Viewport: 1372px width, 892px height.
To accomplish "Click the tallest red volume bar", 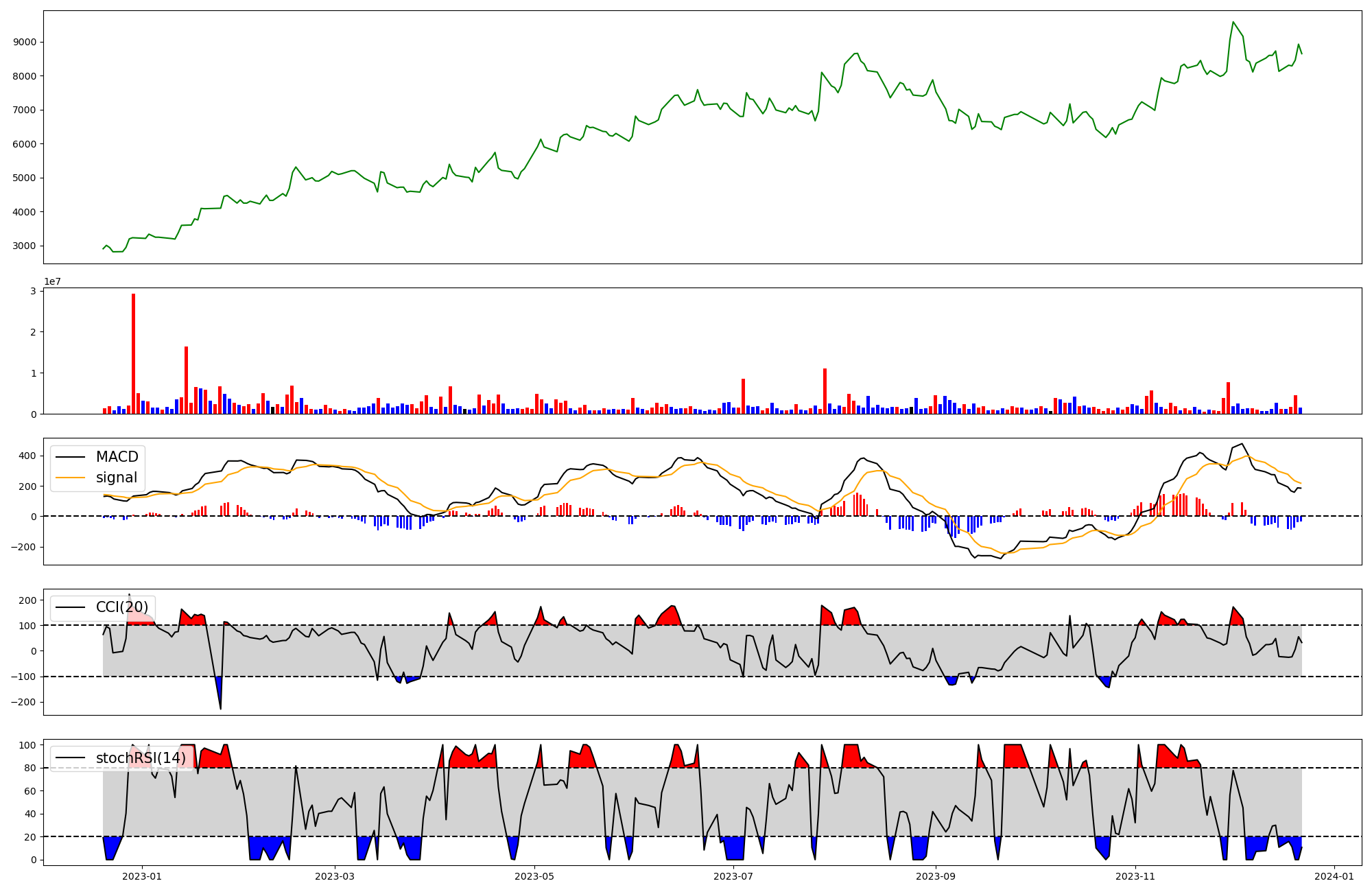I will coord(133,353).
